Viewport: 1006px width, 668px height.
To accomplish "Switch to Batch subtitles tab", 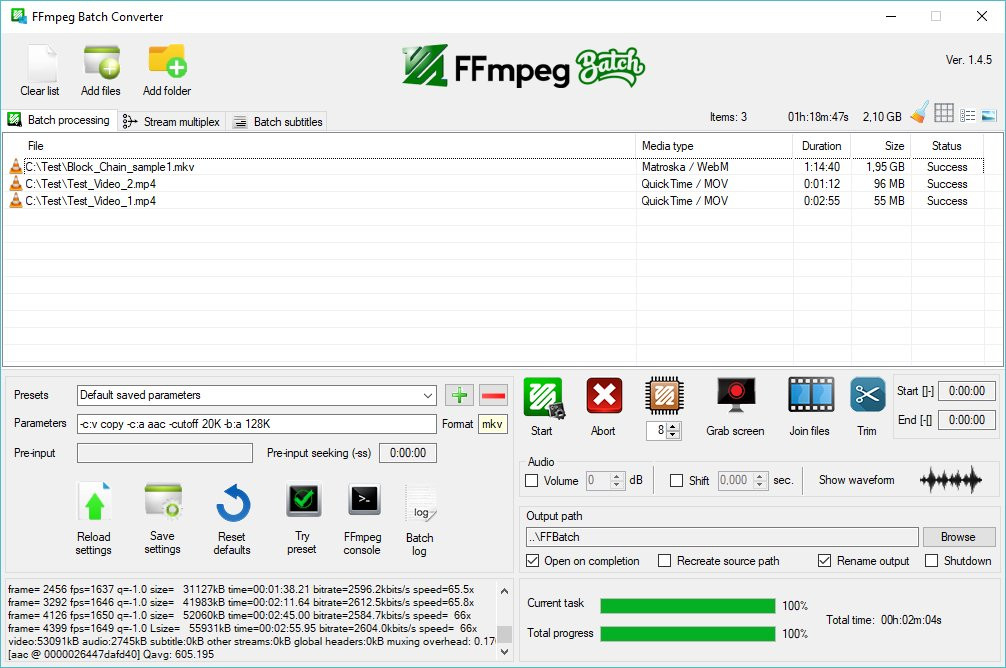I will click(277, 122).
